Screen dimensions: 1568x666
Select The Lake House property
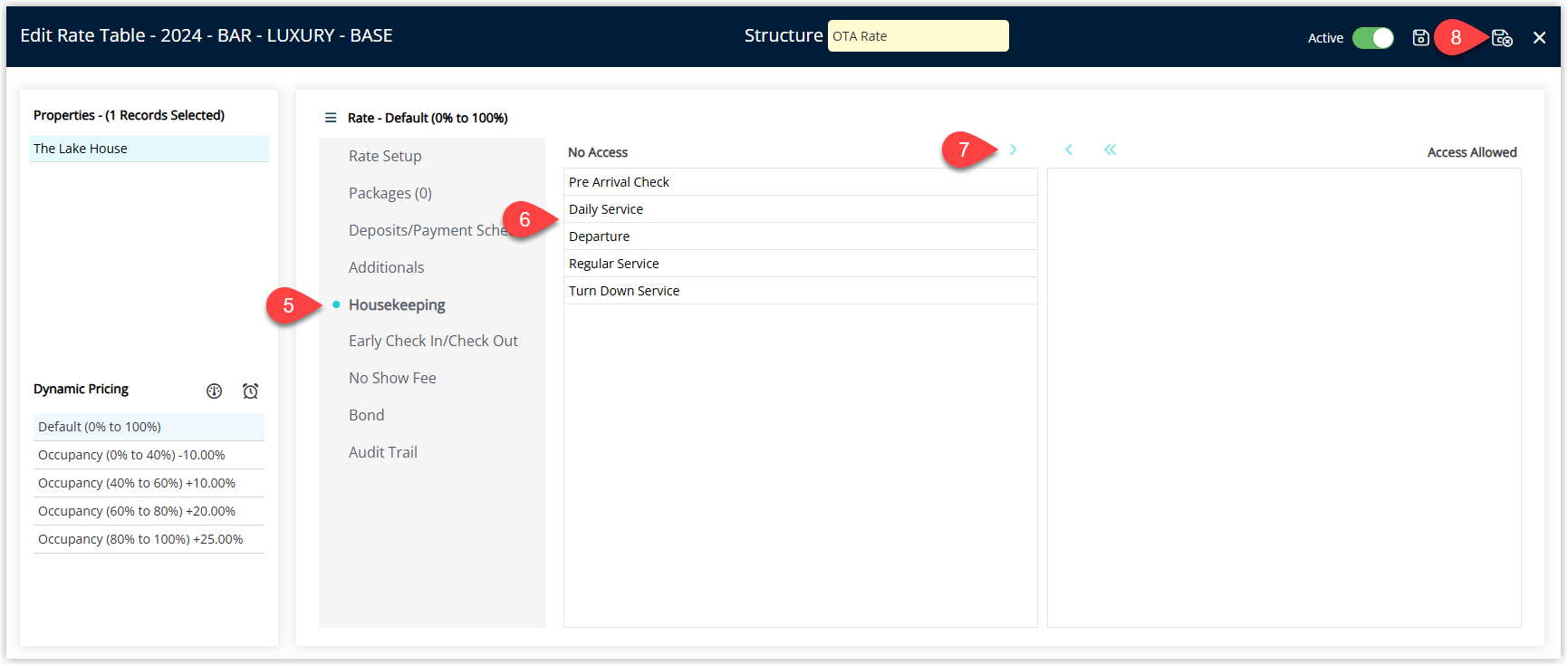(149, 149)
